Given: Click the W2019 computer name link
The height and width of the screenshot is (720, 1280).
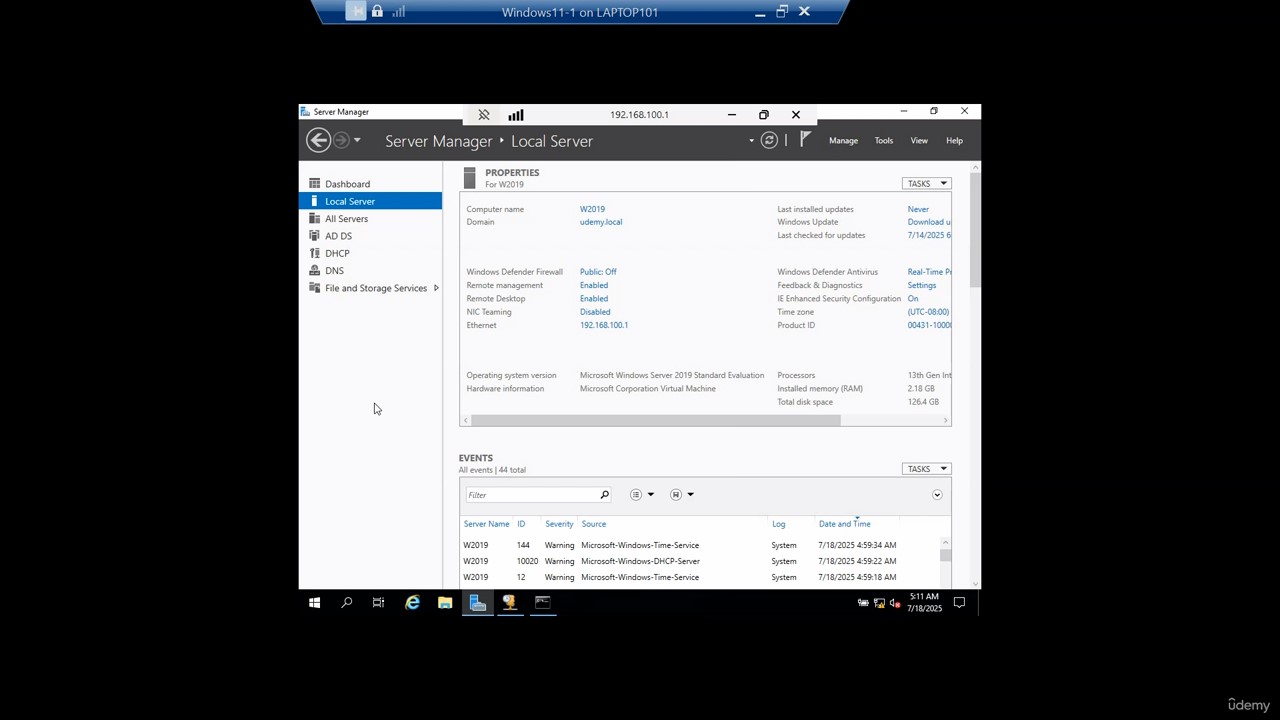Looking at the screenshot, I should [592, 209].
